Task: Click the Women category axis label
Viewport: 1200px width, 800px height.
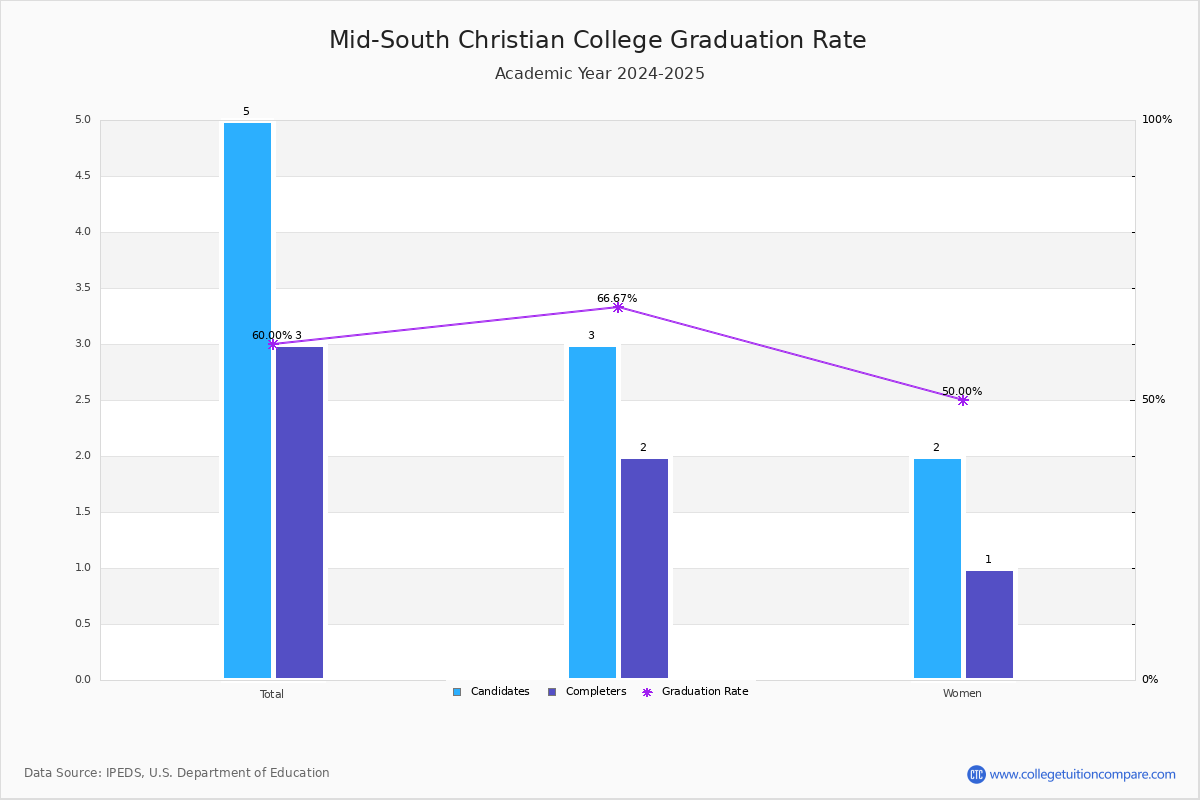Action: 962,694
